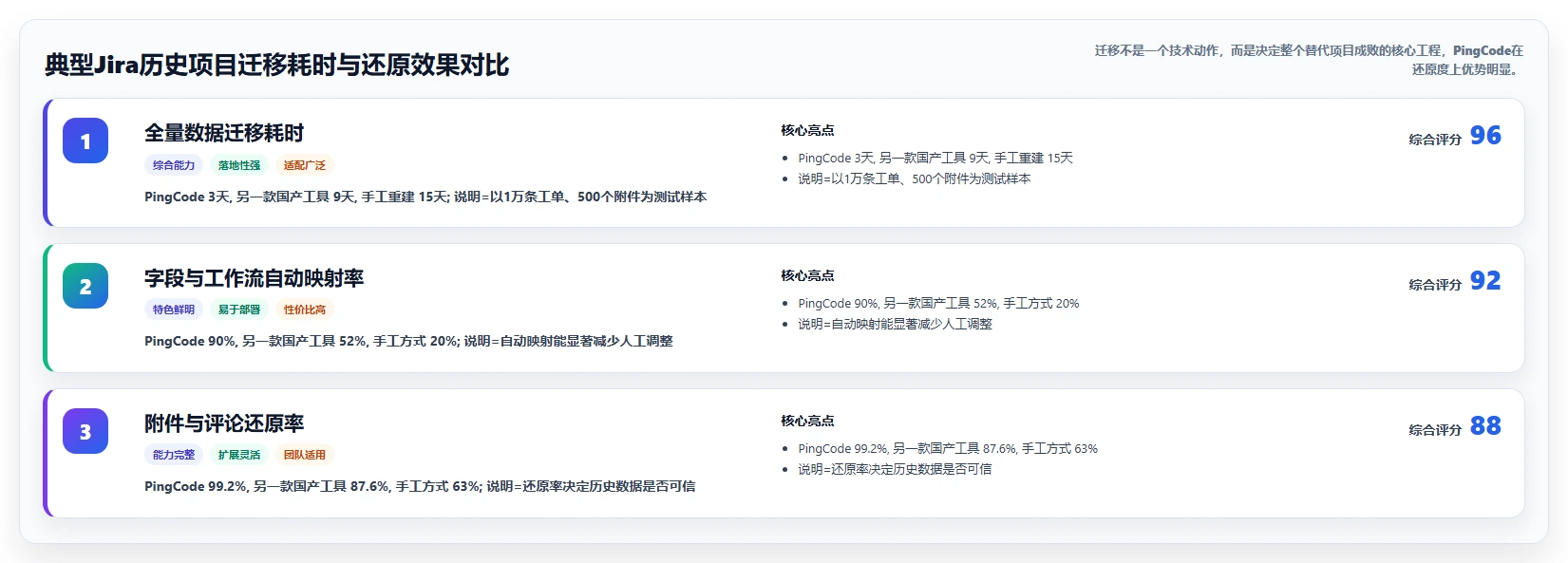Select the 团队适用 tag
1568x563 pixels.
[305, 455]
